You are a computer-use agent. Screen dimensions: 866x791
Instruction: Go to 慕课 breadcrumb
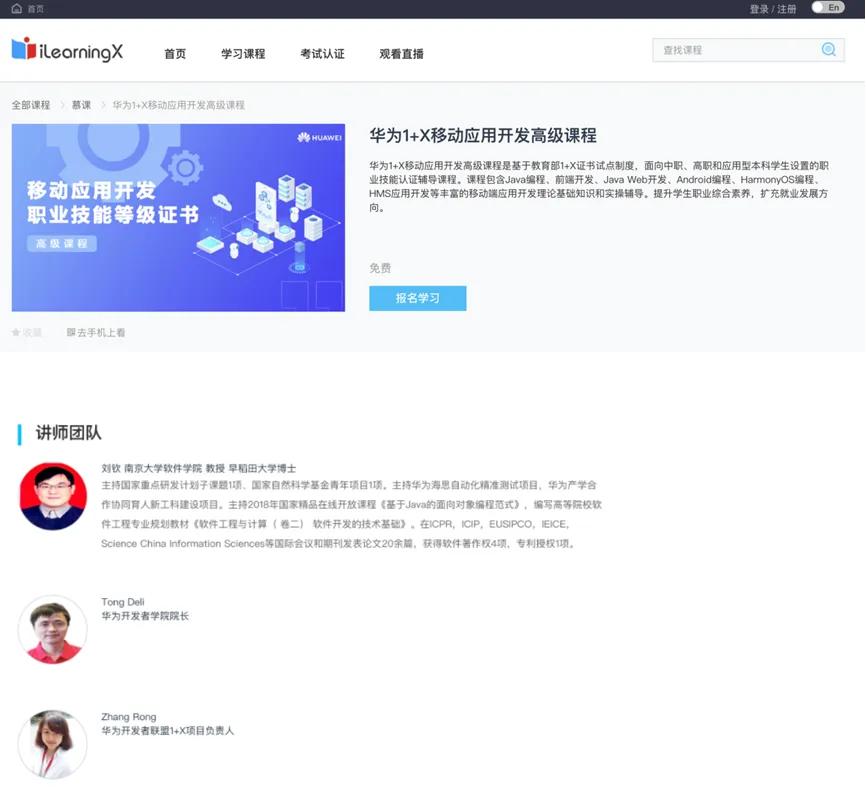click(x=81, y=105)
